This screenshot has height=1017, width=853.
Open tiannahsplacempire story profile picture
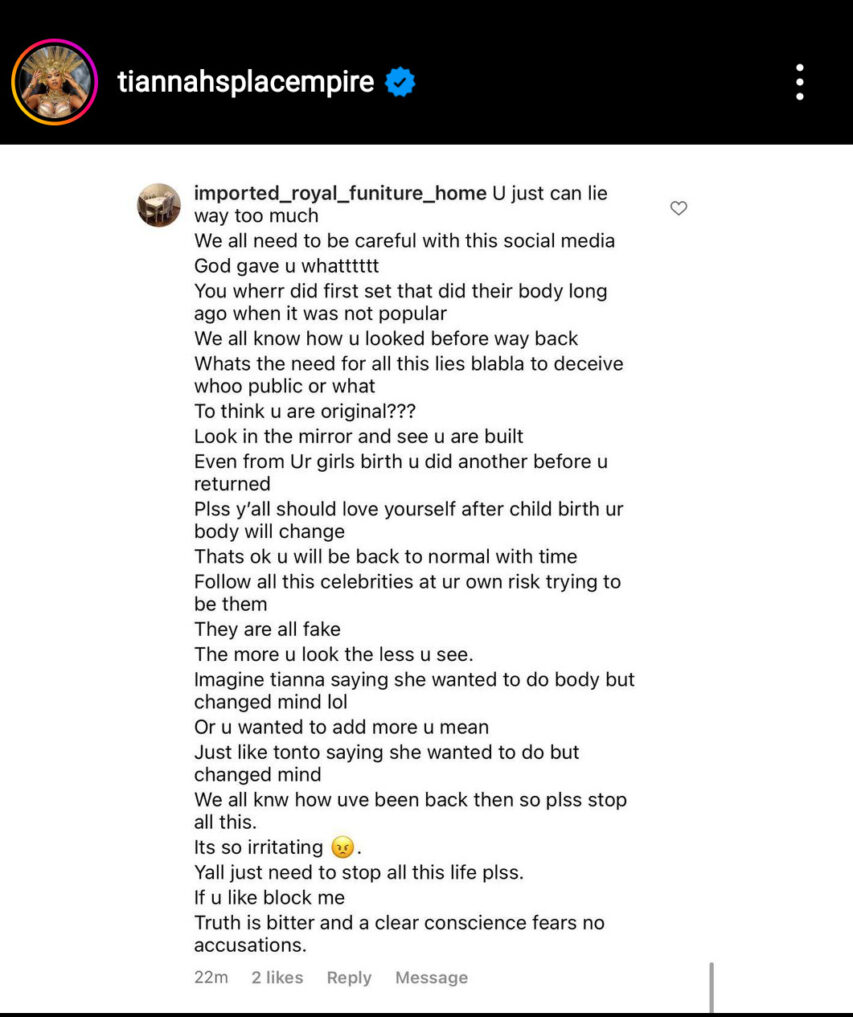[54, 82]
